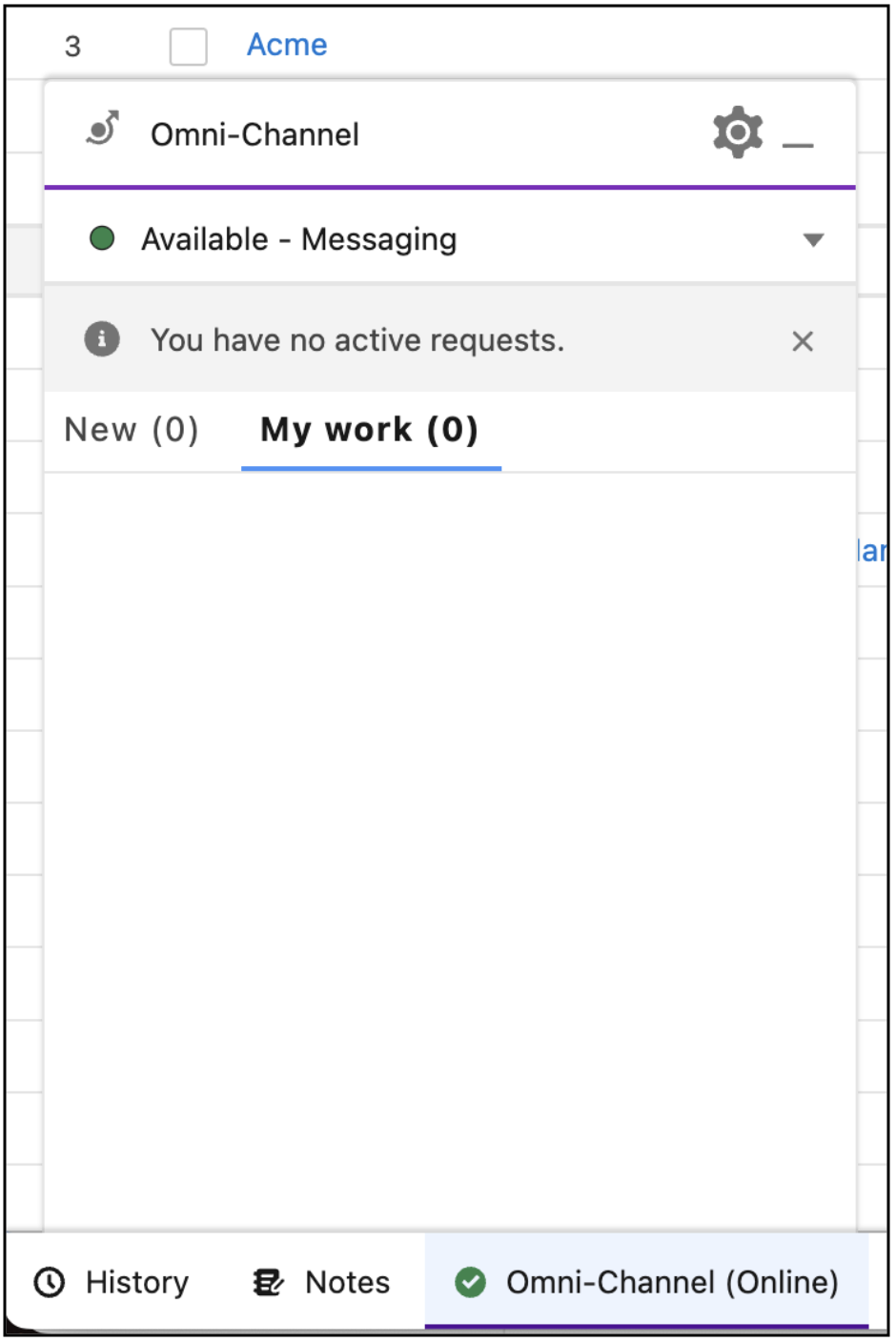Select the My work (0) tab
The image size is (896, 1342).
[x=370, y=431]
